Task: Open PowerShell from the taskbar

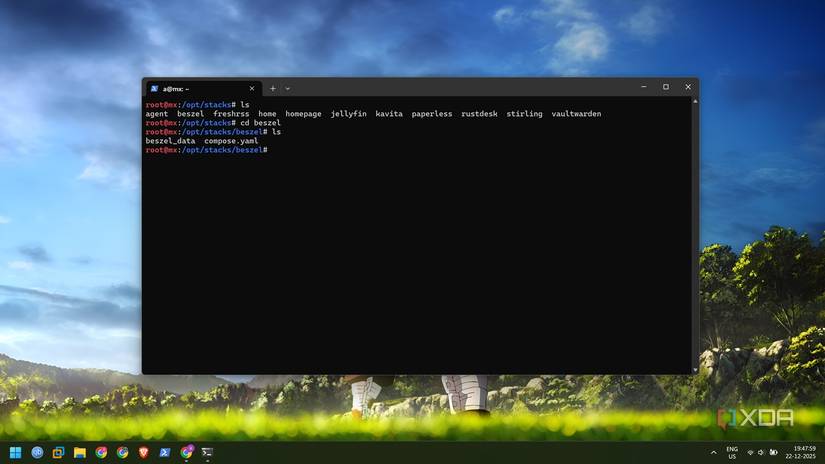Action: tap(165, 452)
